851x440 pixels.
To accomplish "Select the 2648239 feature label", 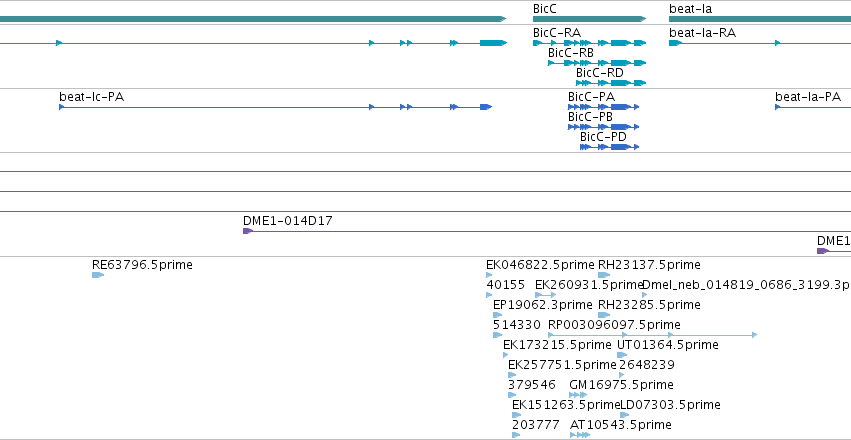I will (x=647, y=365).
